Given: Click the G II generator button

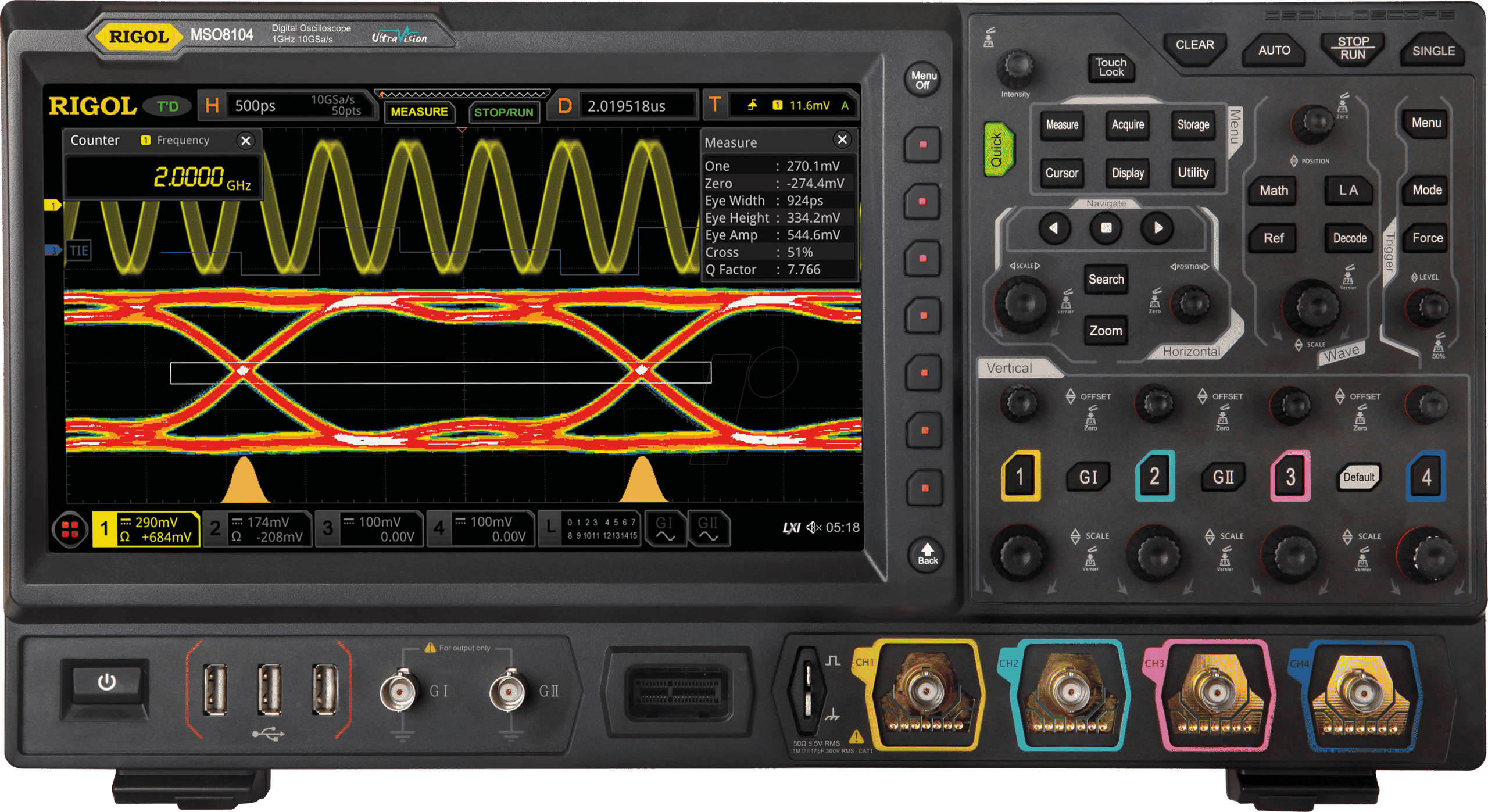Looking at the screenshot, I should click(x=1223, y=478).
